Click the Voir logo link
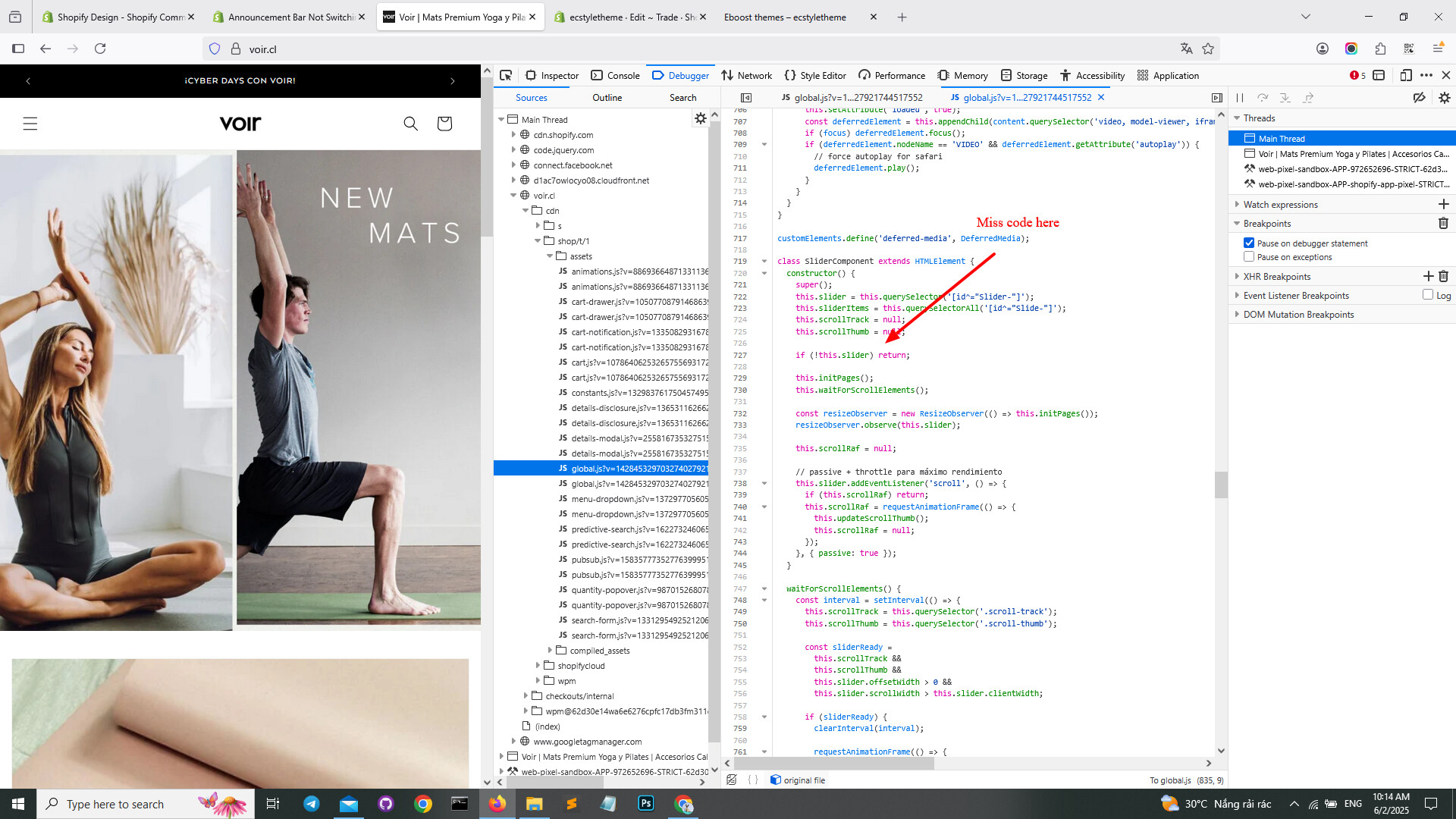 point(240,124)
